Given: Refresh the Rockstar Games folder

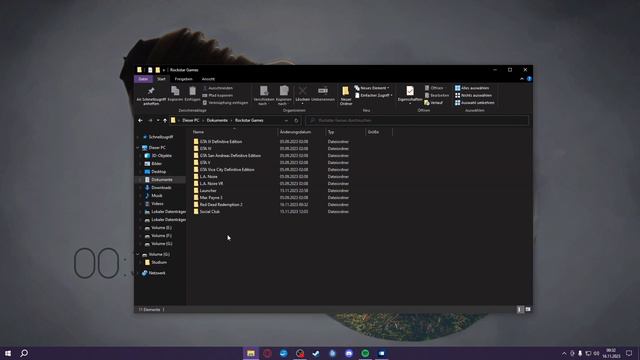Looking at the screenshot, I should coord(296,120).
